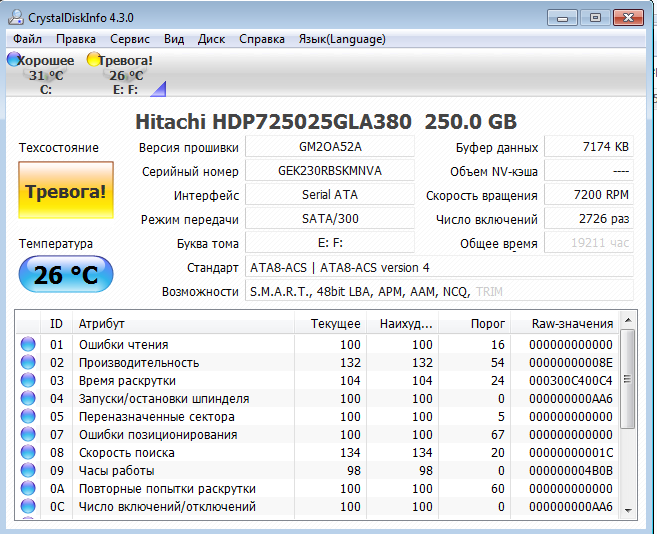657x534 pixels.
Task: Select the Ошибки чтения attribute row
Action: [317, 345]
